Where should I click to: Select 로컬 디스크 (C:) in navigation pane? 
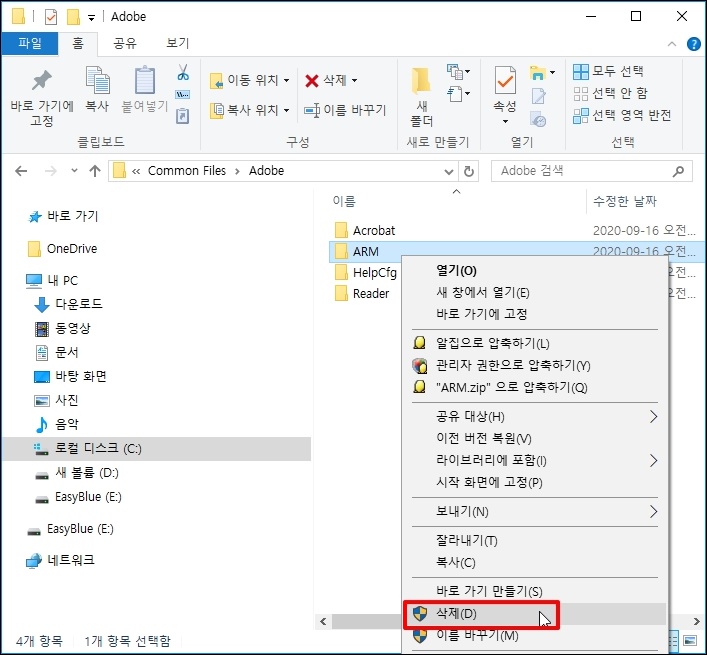[x=156, y=449]
